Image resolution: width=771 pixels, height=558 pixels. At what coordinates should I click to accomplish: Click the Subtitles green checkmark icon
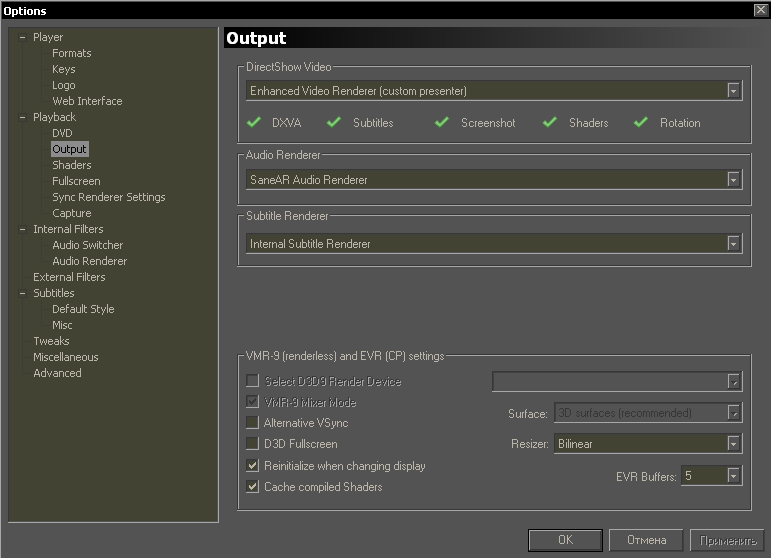click(x=334, y=123)
